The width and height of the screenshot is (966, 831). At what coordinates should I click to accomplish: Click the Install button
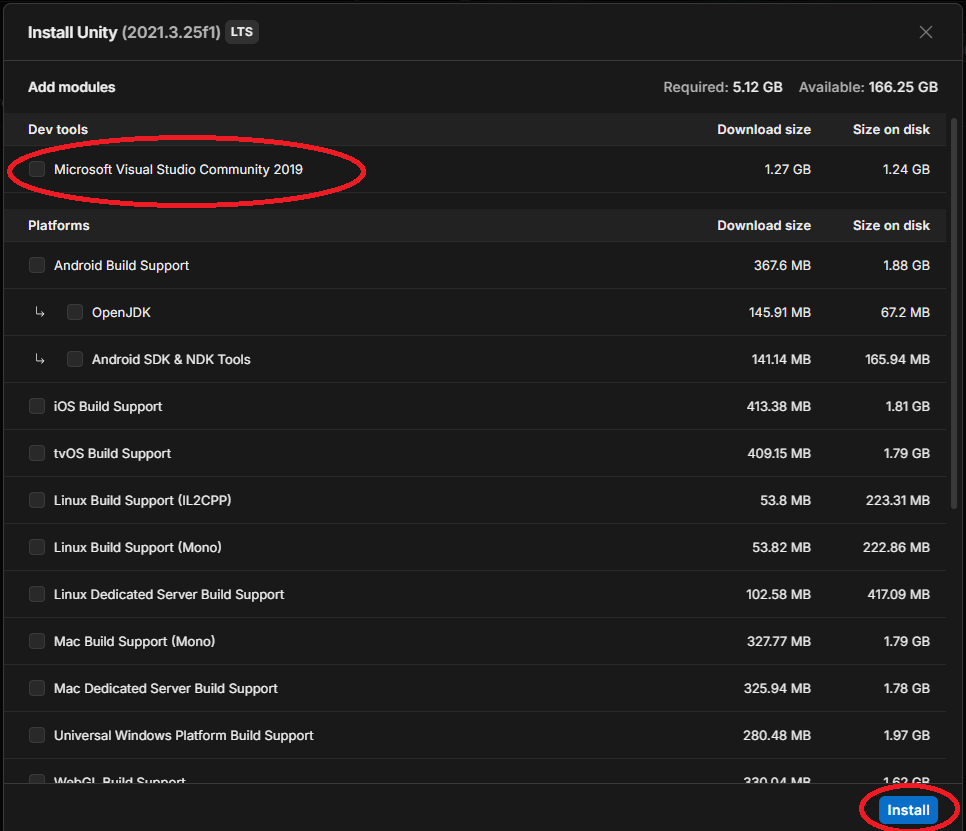click(908, 810)
